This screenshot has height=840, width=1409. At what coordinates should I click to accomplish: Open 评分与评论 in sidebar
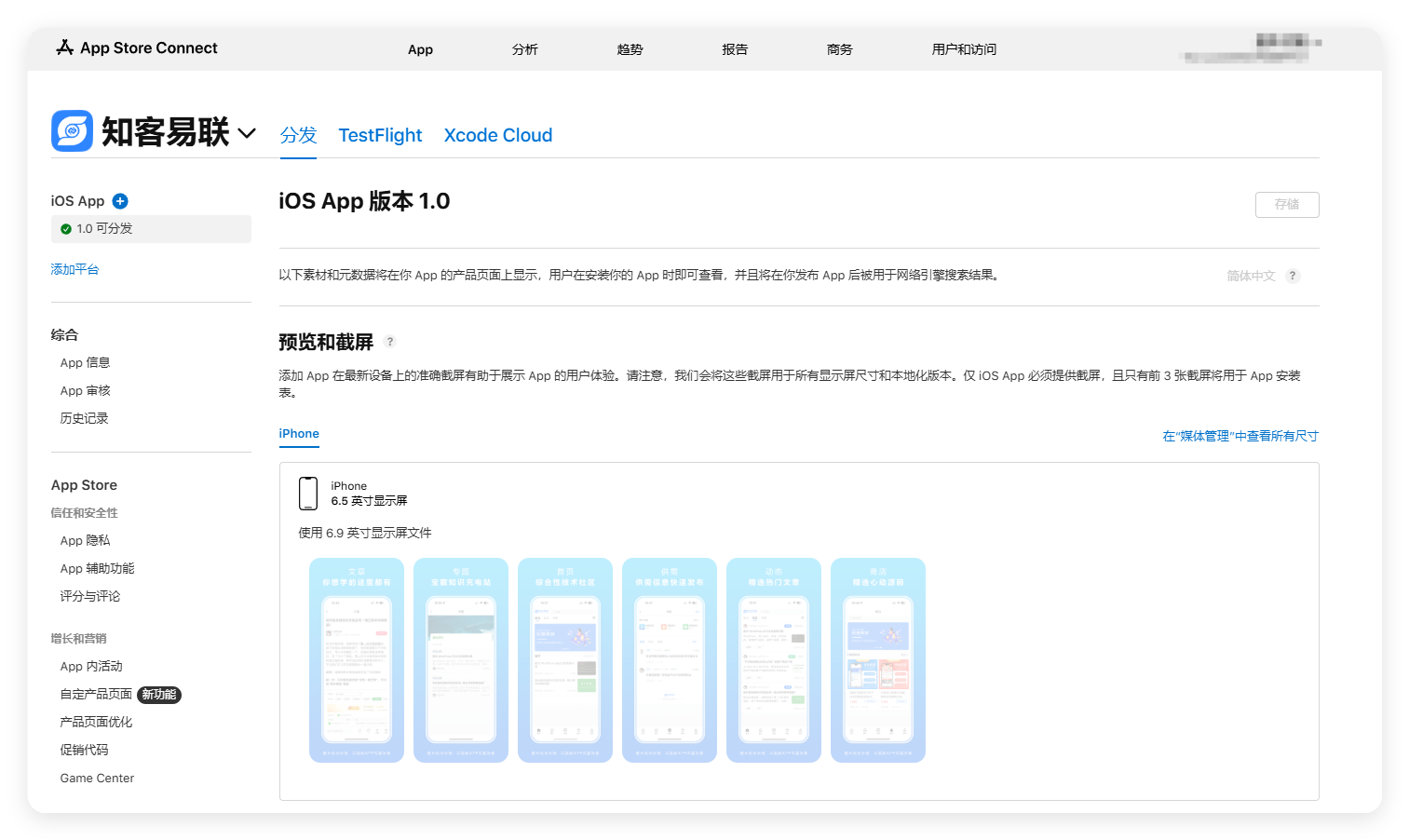90,597
